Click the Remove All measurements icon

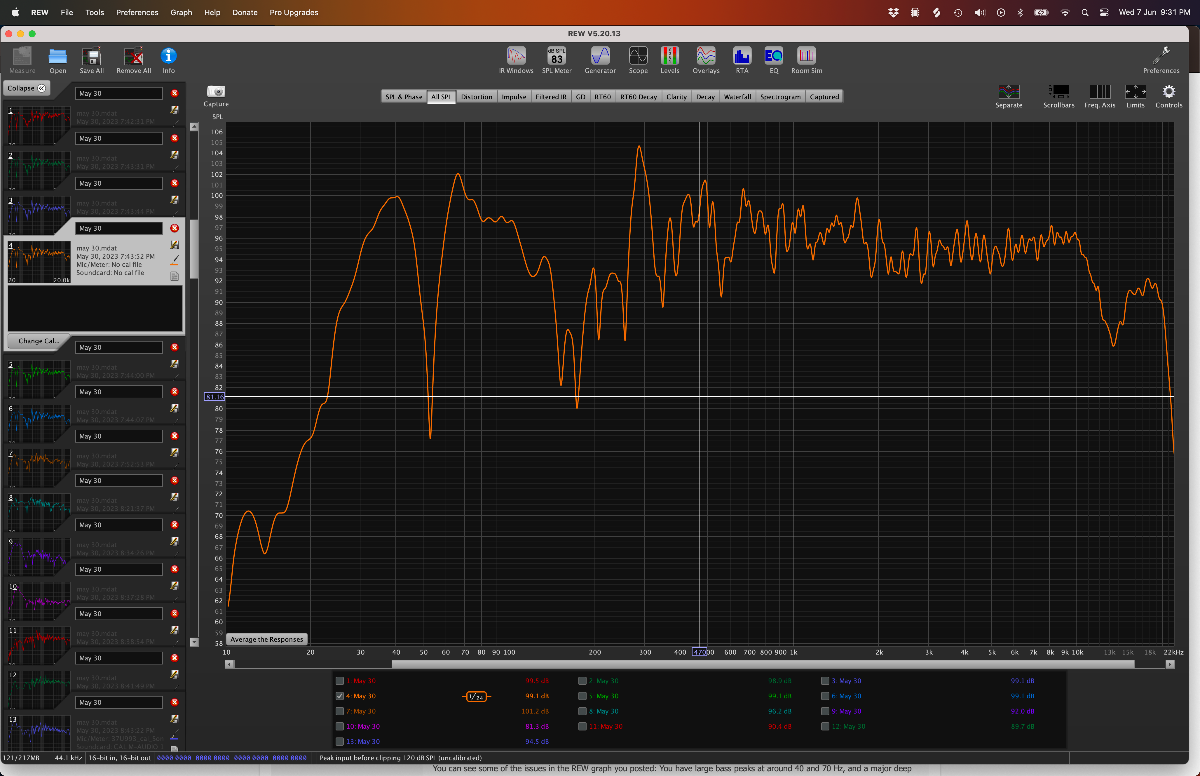coord(133,59)
